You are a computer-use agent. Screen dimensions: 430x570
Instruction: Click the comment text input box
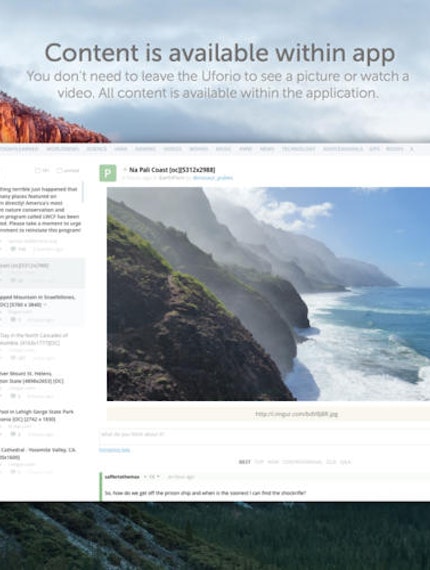point(265,434)
